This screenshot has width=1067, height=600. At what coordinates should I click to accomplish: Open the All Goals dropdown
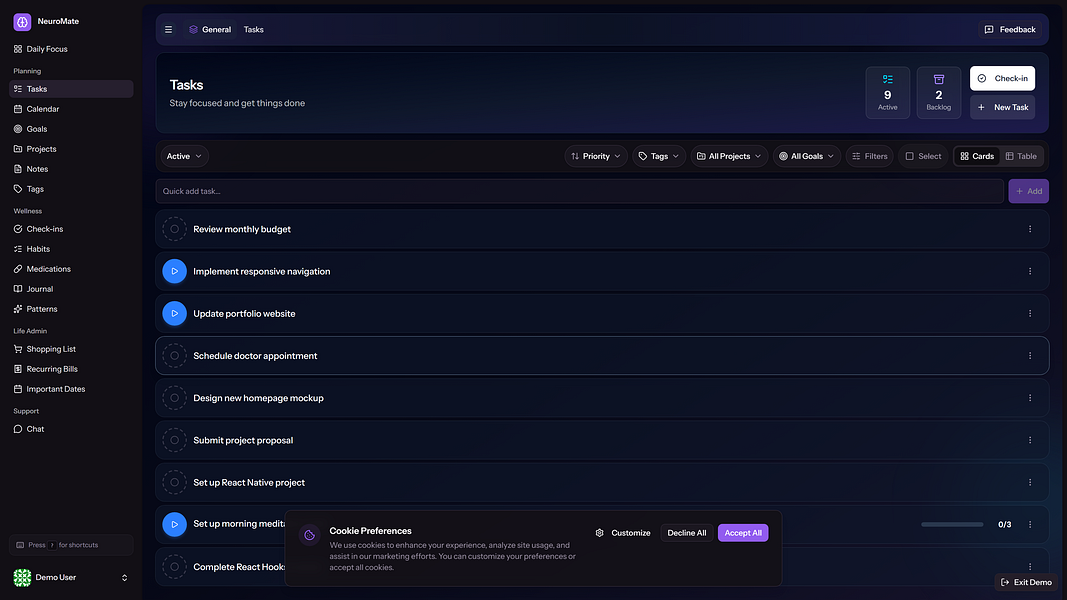pyautogui.click(x=806, y=156)
